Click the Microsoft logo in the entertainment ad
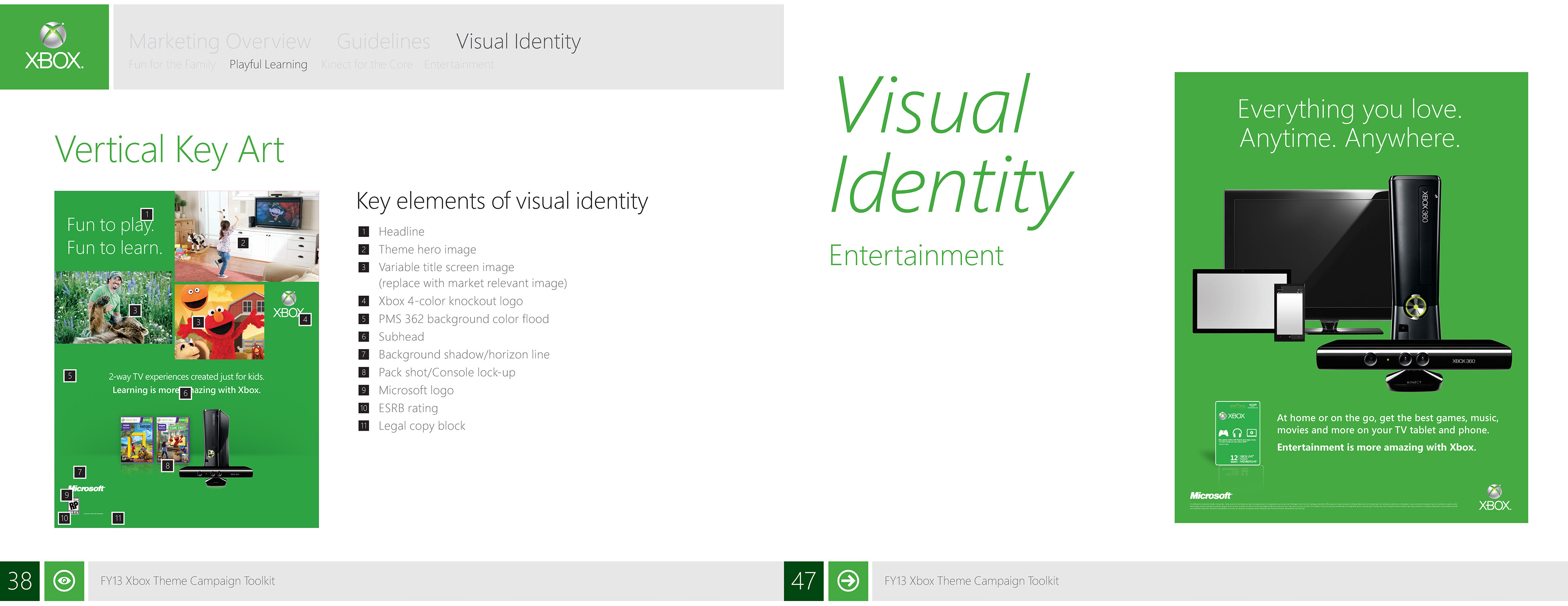The width and height of the screenshot is (1568, 606). point(1211,495)
